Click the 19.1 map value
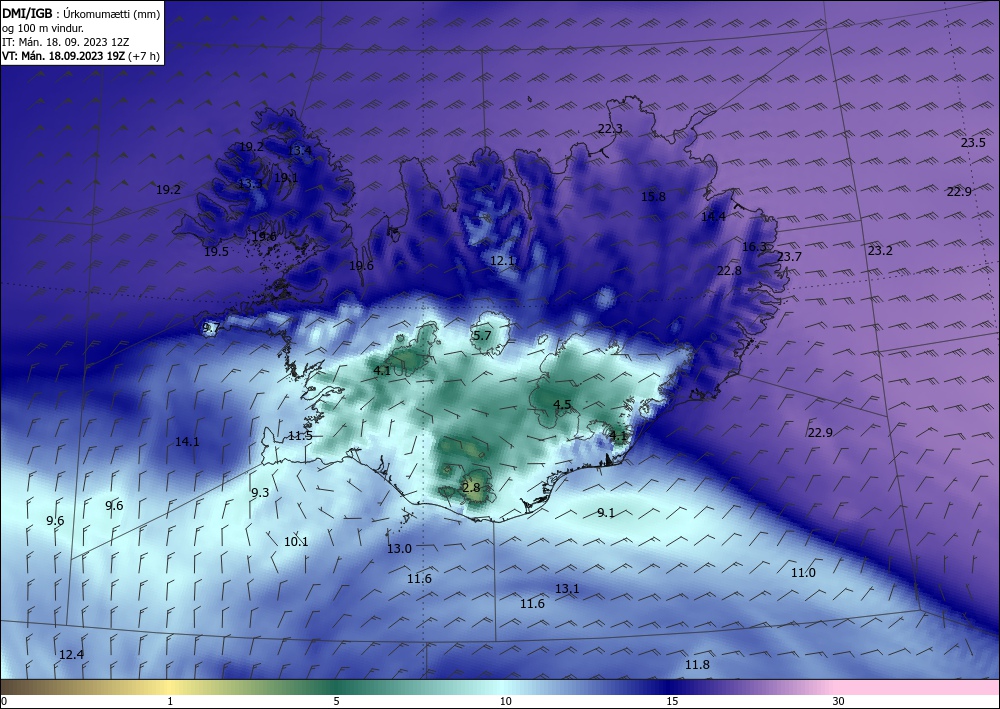 (x=286, y=178)
